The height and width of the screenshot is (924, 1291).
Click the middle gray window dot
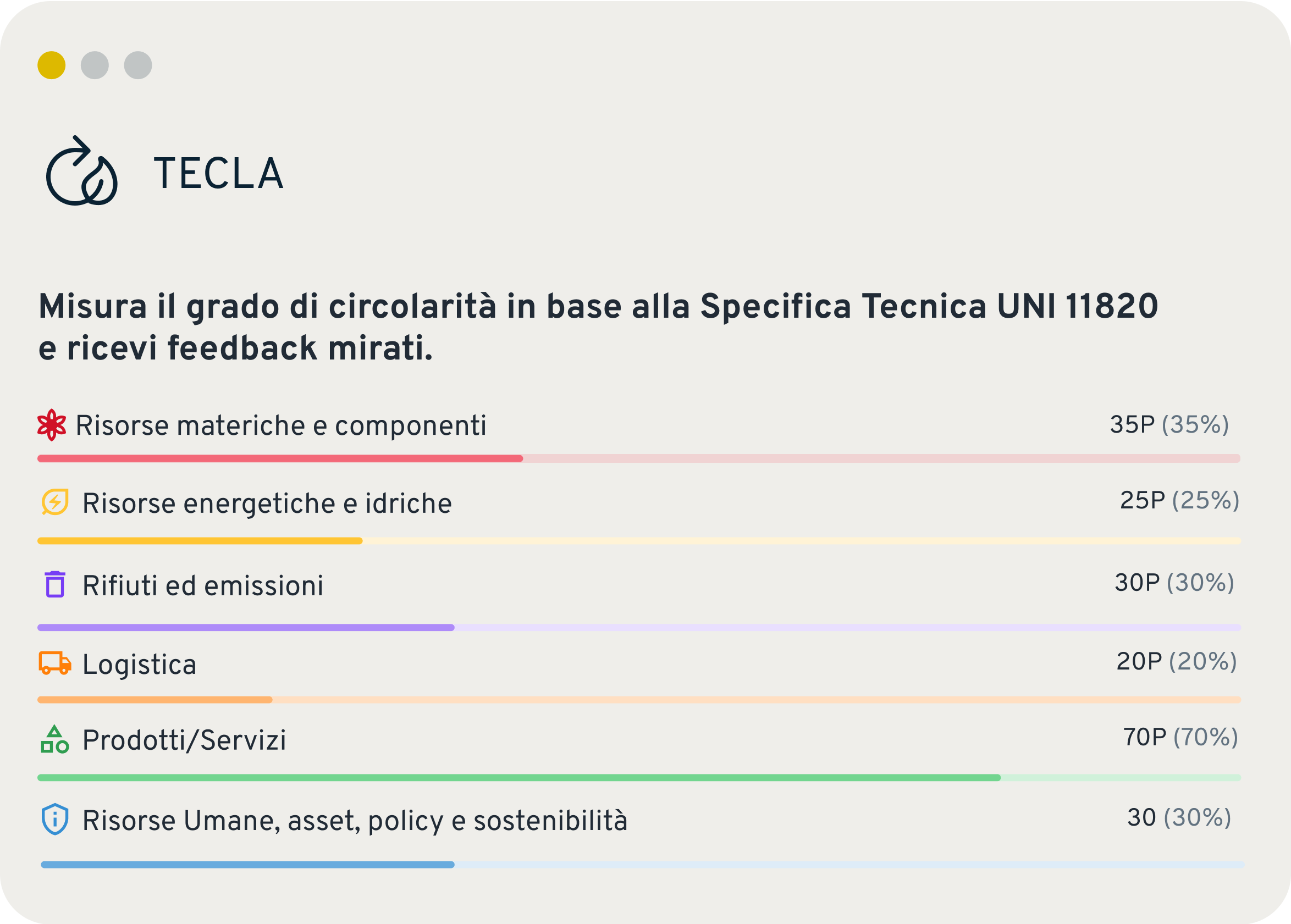click(95, 65)
